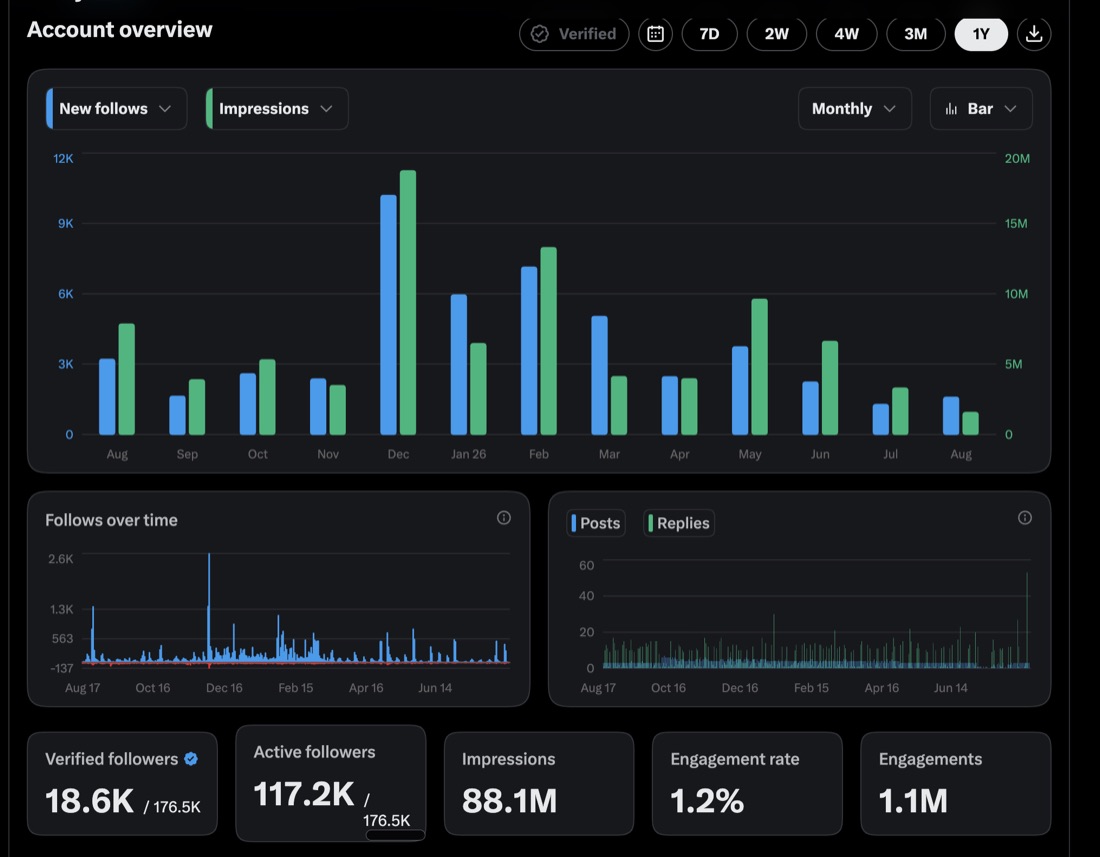Select the 3M time range

pyautogui.click(x=915, y=34)
